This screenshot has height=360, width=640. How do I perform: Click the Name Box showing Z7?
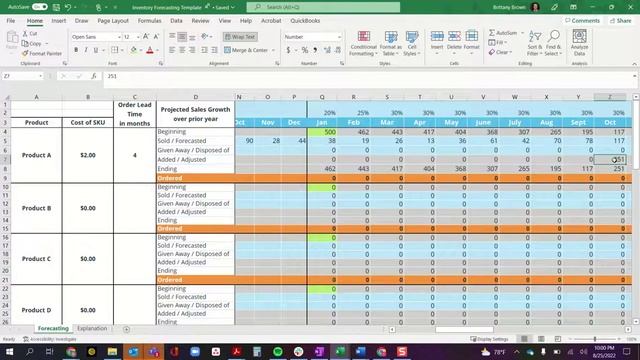tap(22, 76)
